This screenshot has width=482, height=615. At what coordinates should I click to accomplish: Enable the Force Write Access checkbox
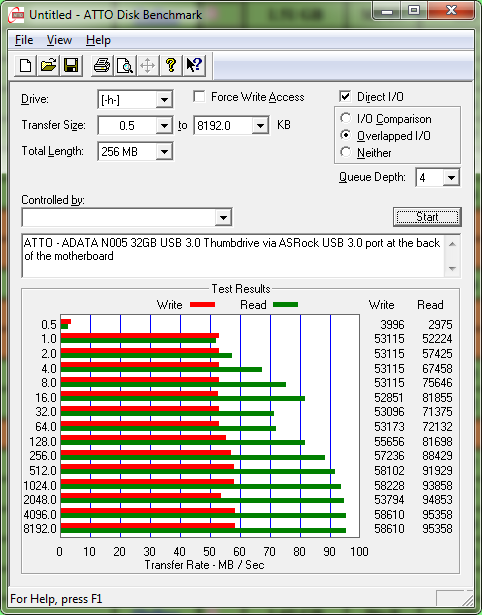tap(199, 96)
